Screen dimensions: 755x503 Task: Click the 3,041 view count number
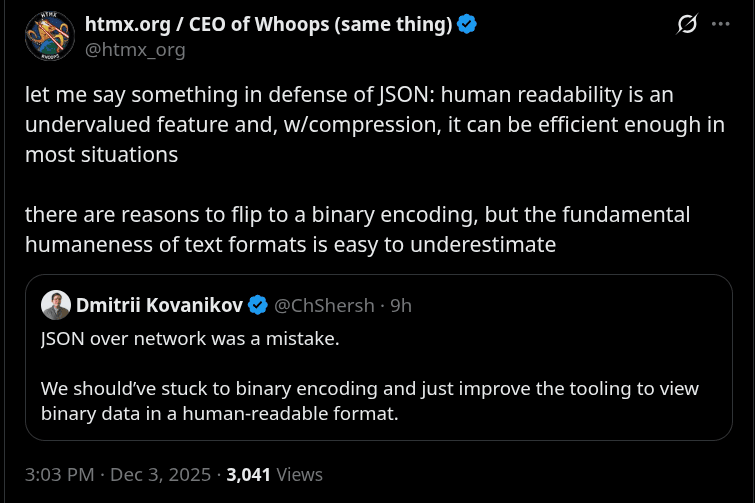coord(249,474)
